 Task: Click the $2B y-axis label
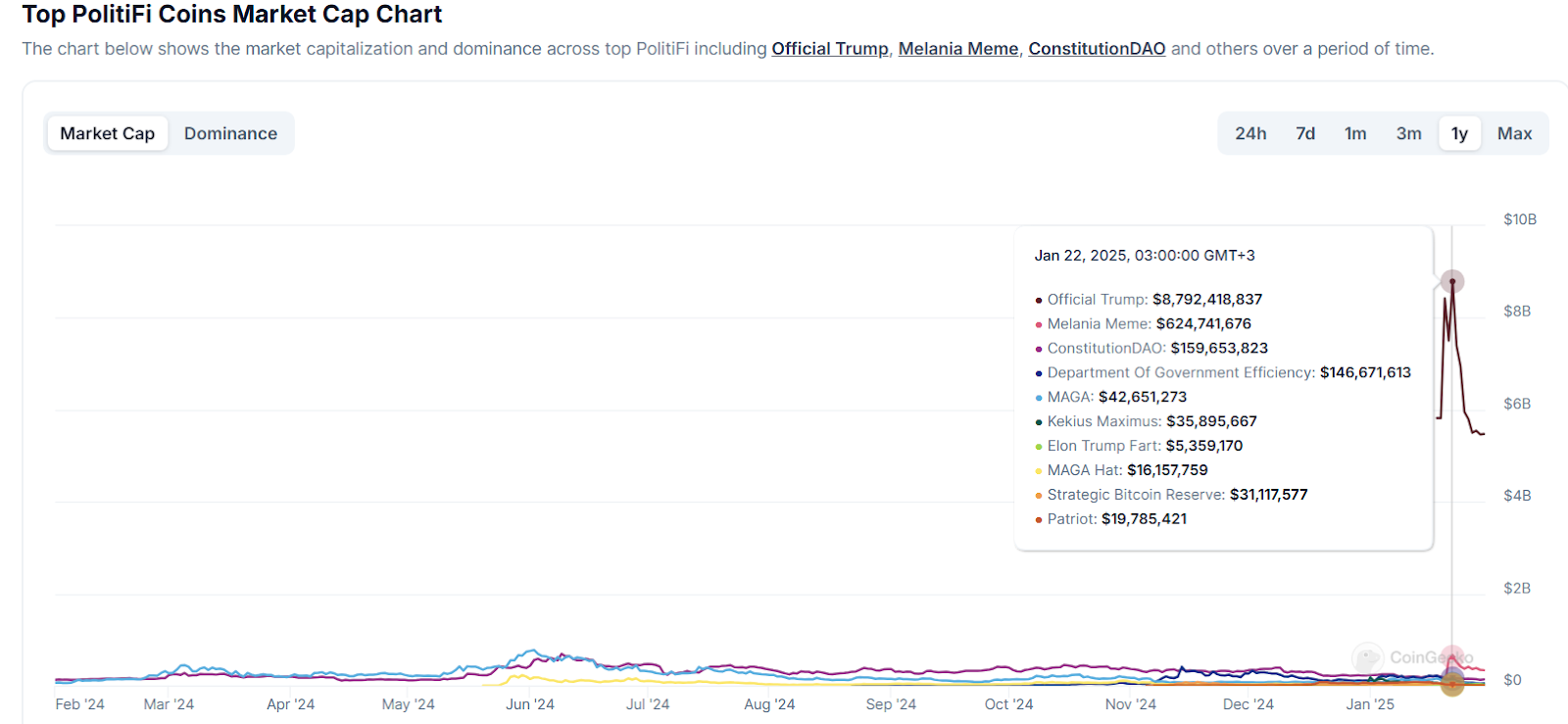click(x=1517, y=589)
